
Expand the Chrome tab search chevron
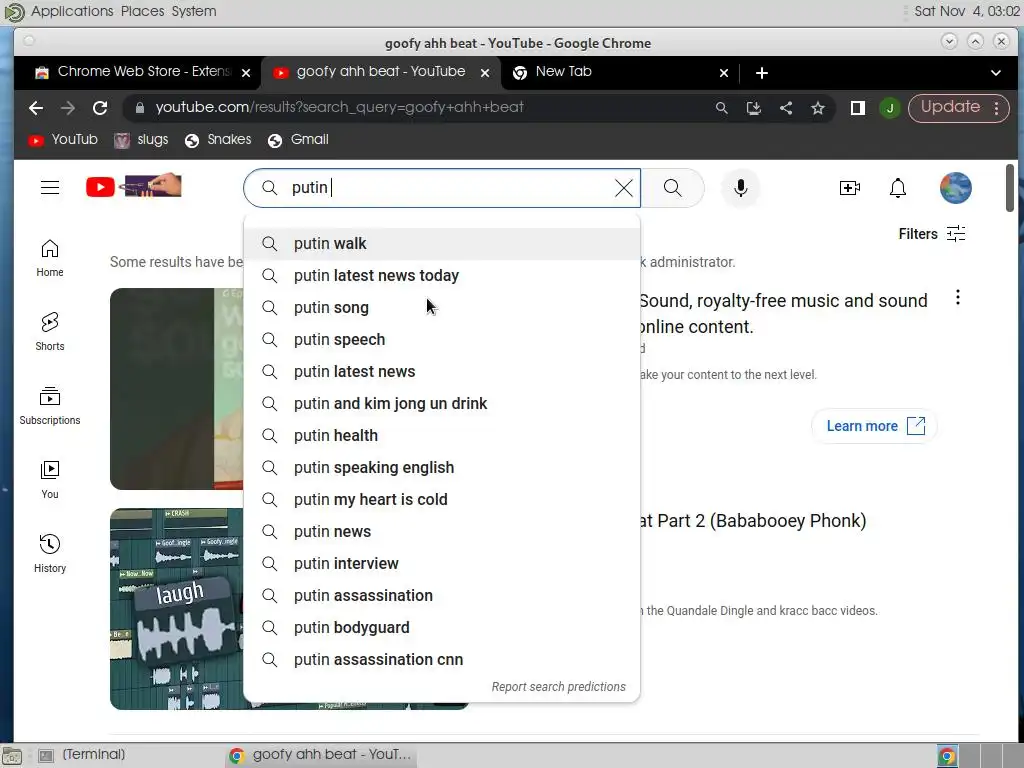996,72
